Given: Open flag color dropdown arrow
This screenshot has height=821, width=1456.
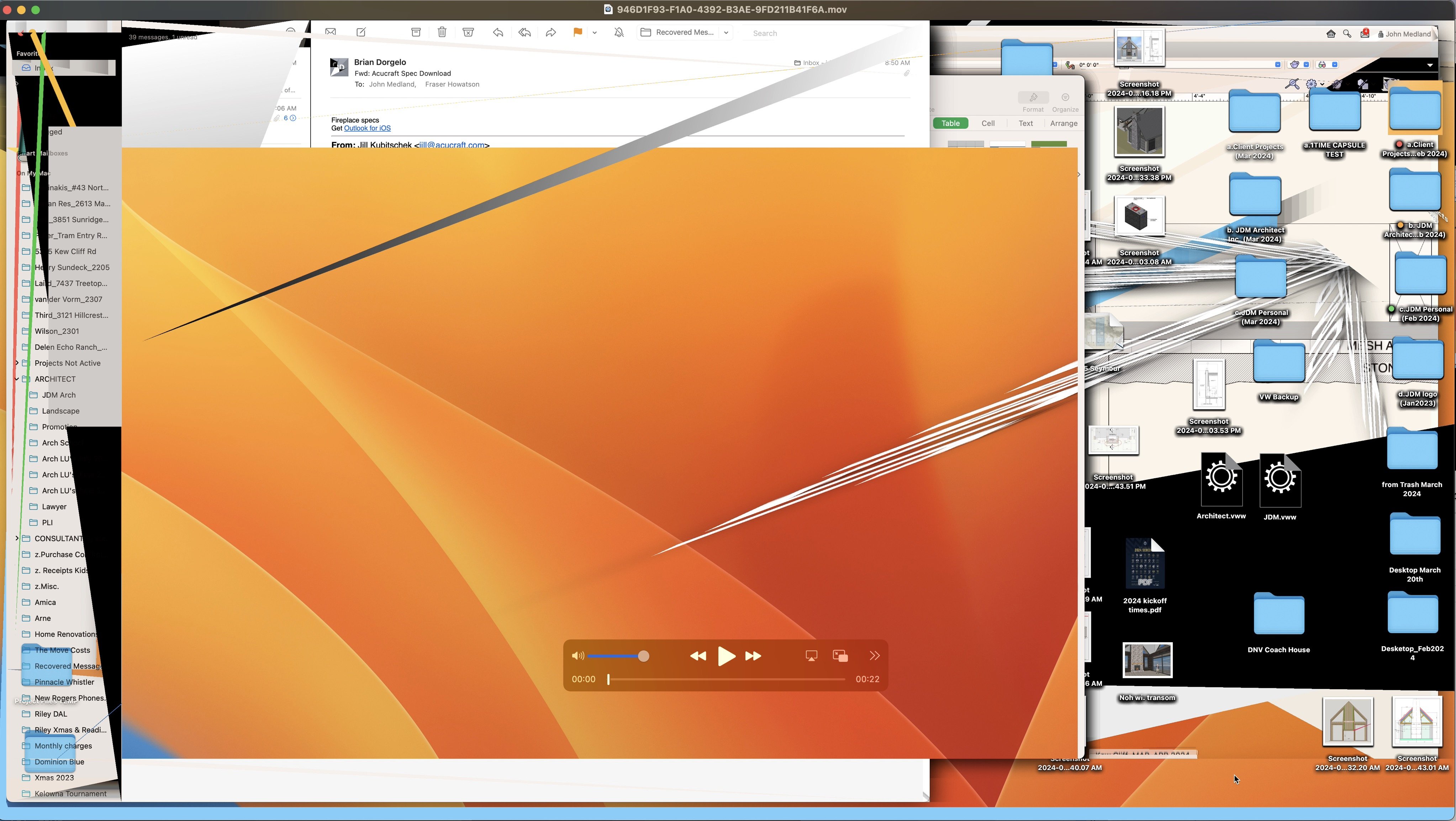Looking at the screenshot, I should pyautogui.click(x=595, y=33).
